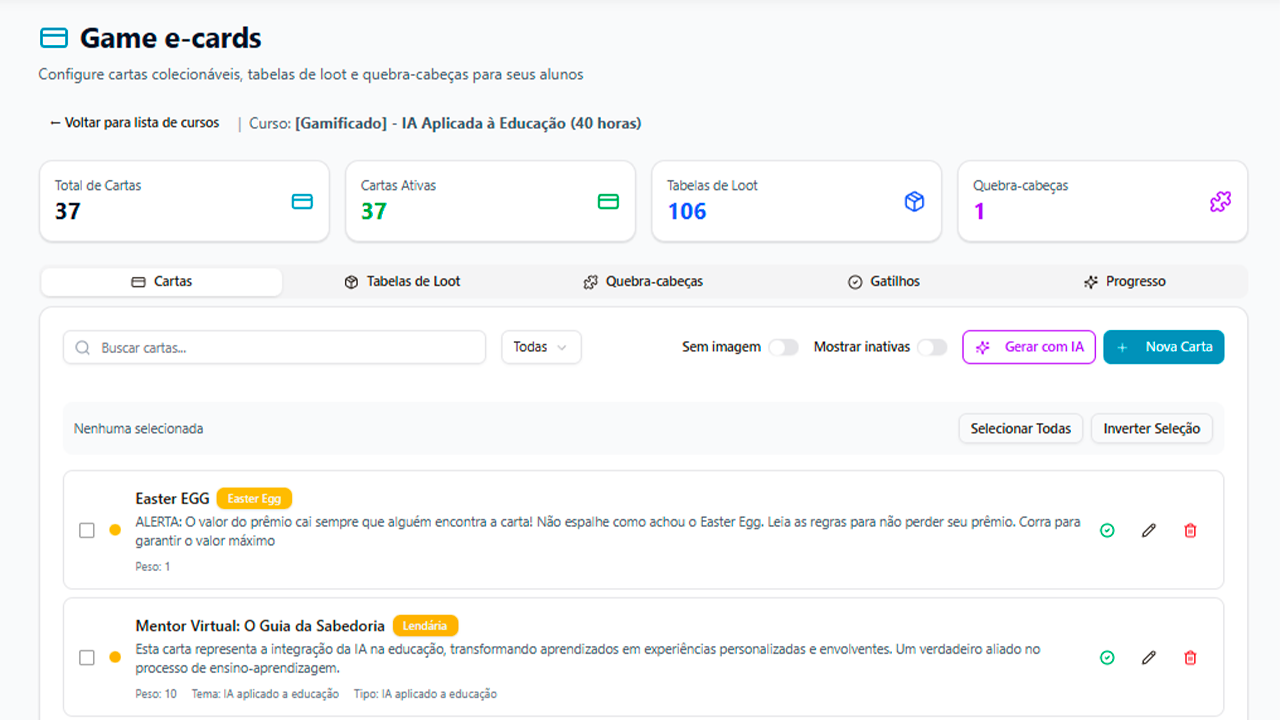Check the Easter EGG card checkbox
The image size is (1280, 720).
(87, 531)
